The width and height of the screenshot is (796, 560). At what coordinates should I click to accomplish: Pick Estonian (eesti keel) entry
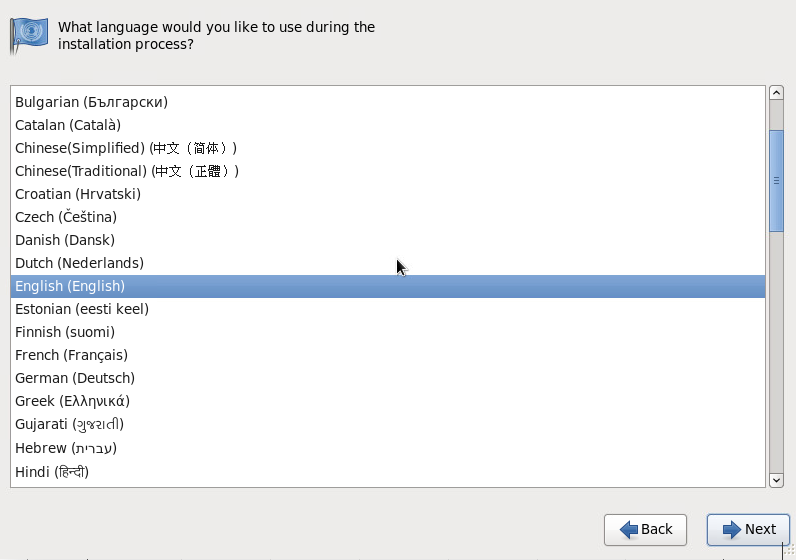(x=388, y=309)
